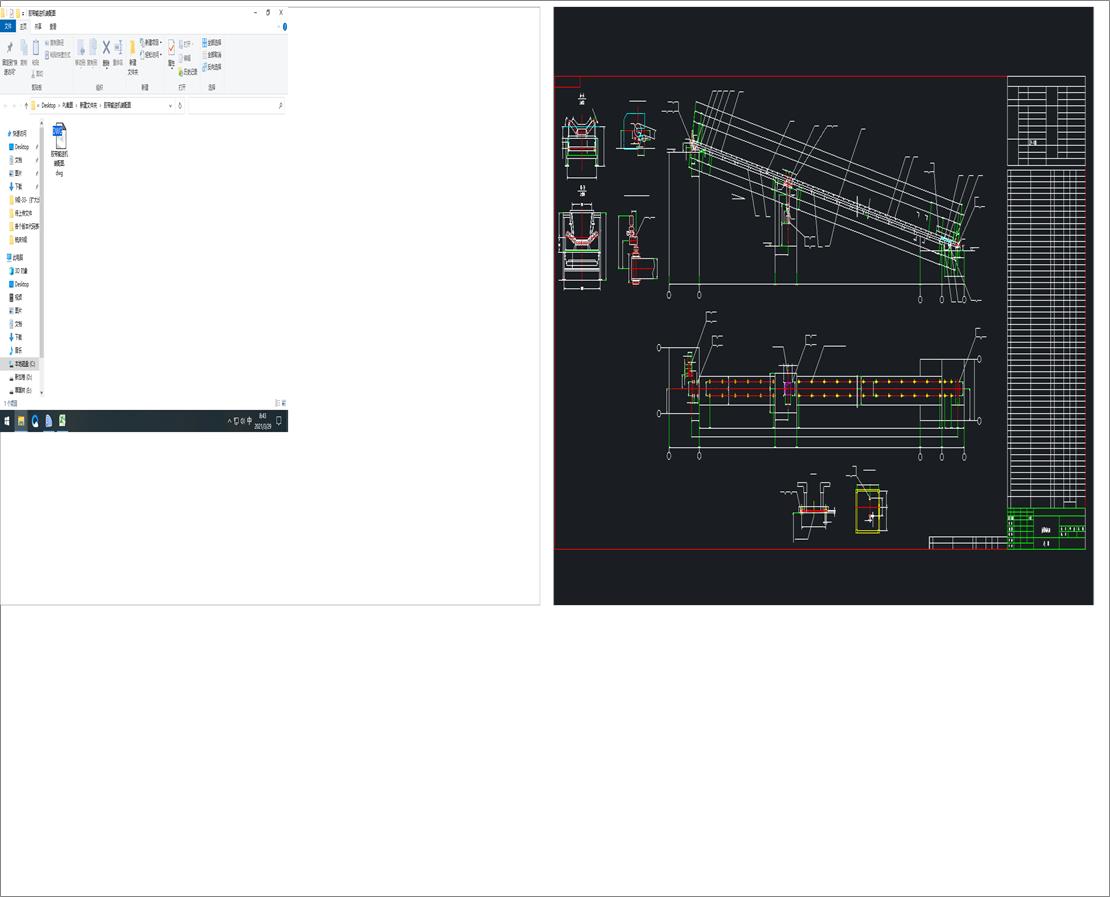Viewport: 1110px width, 897px height.
Task: Open the Properties checkmark icon
Action: (x=171, y=48)
